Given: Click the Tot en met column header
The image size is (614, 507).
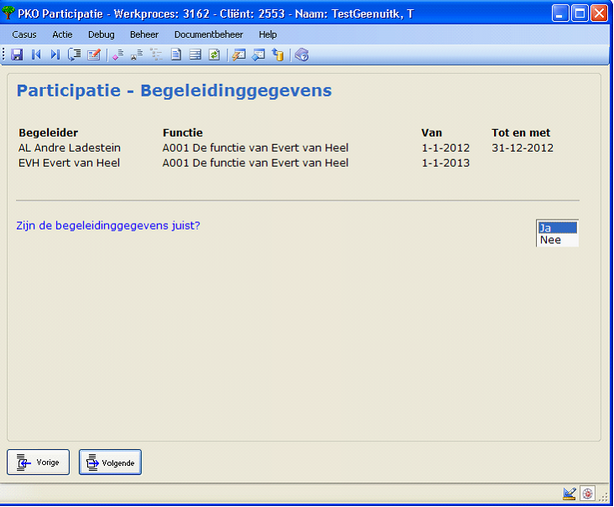Looking at the screenshot, I should click(521, 133).
